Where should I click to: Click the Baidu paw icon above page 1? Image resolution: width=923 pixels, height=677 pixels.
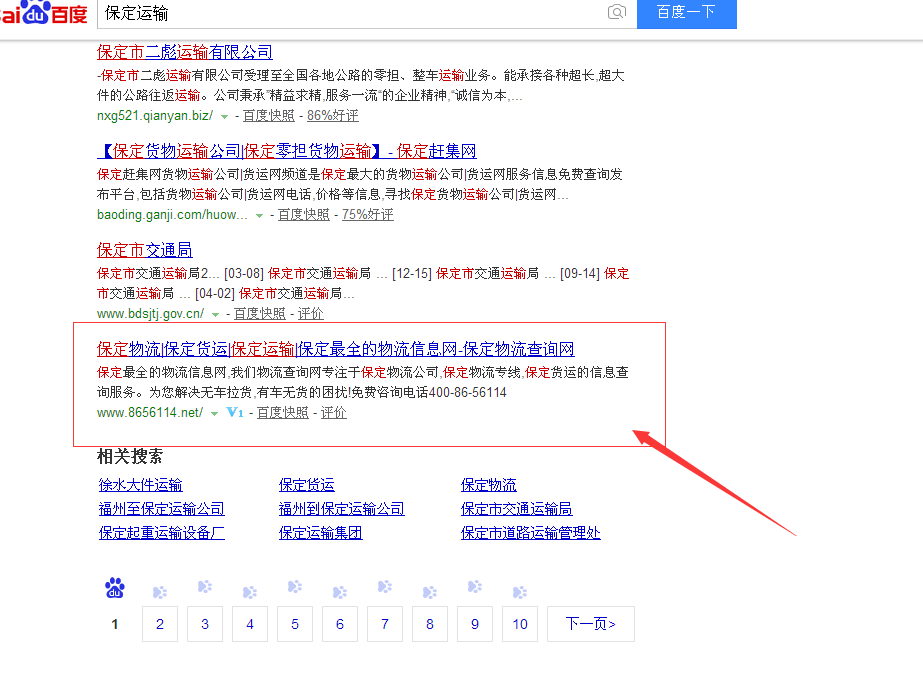(115, 588)
